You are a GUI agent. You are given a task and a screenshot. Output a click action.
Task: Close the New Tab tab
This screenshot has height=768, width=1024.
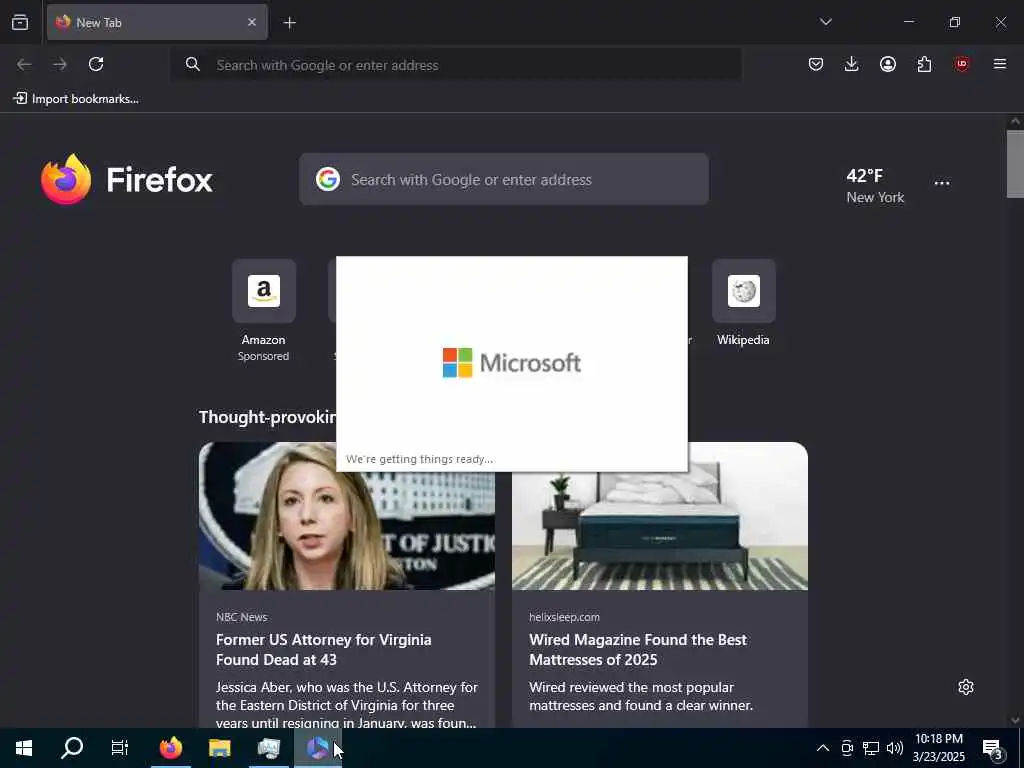(251, 22)
